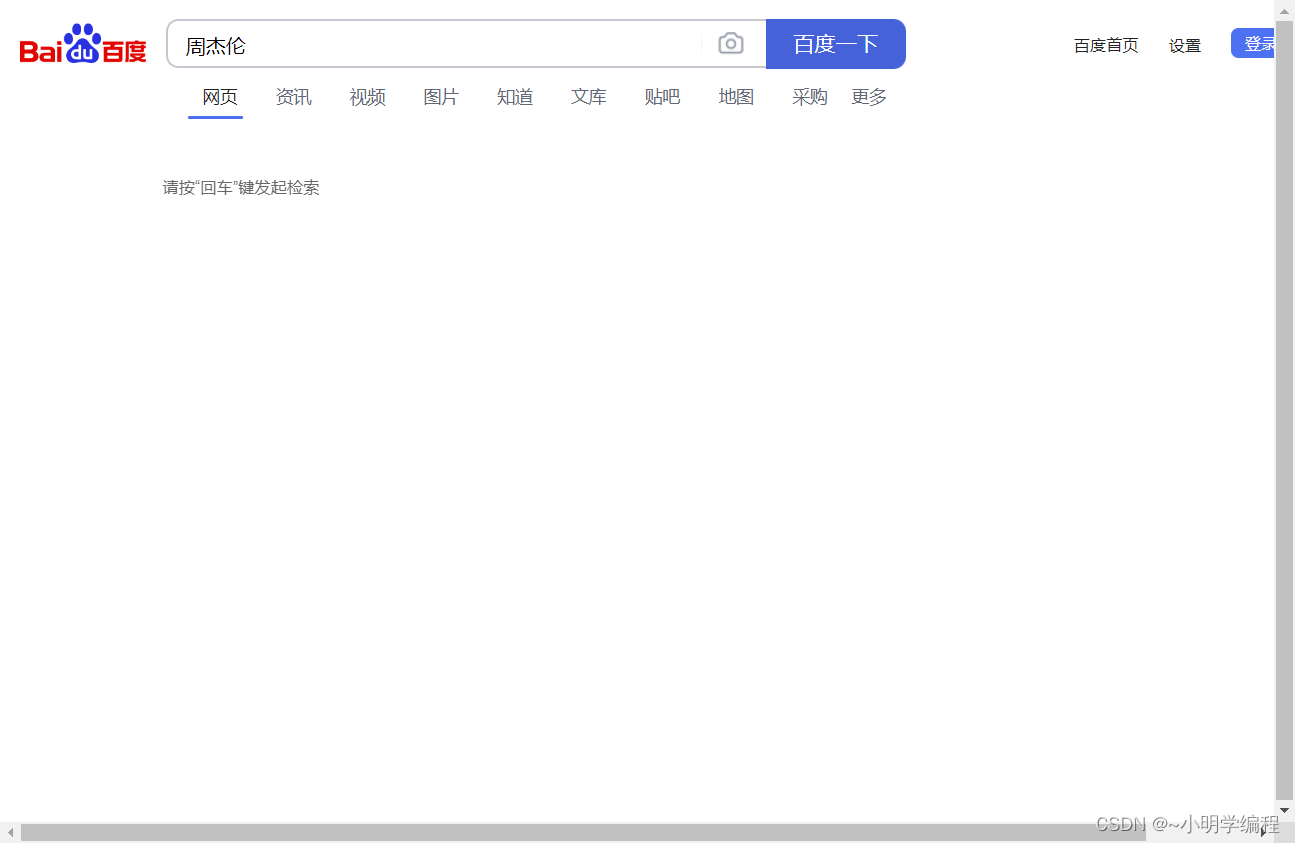Open the 贴吧 tab

click(662, 97)
